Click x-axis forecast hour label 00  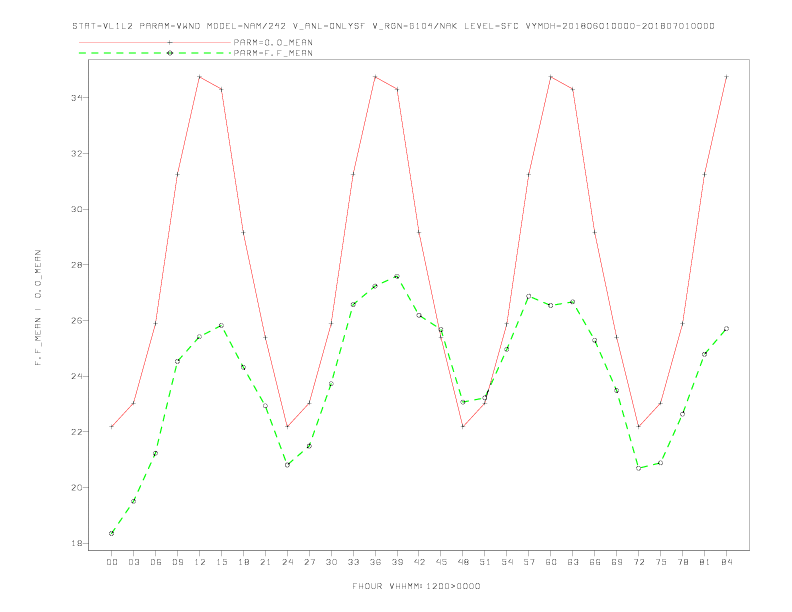tap(112, 562)
